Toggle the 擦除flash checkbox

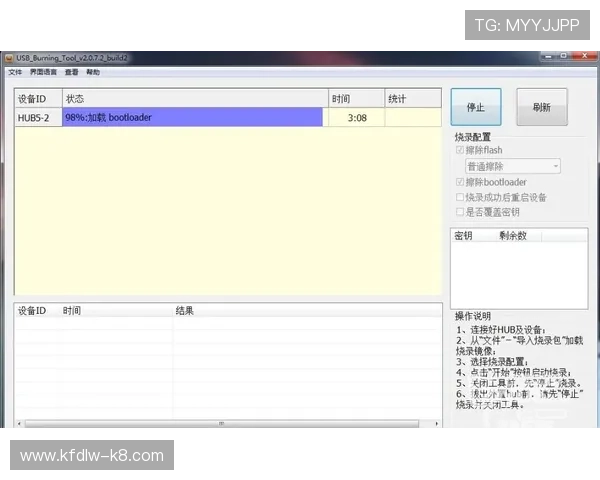point(460,150)
